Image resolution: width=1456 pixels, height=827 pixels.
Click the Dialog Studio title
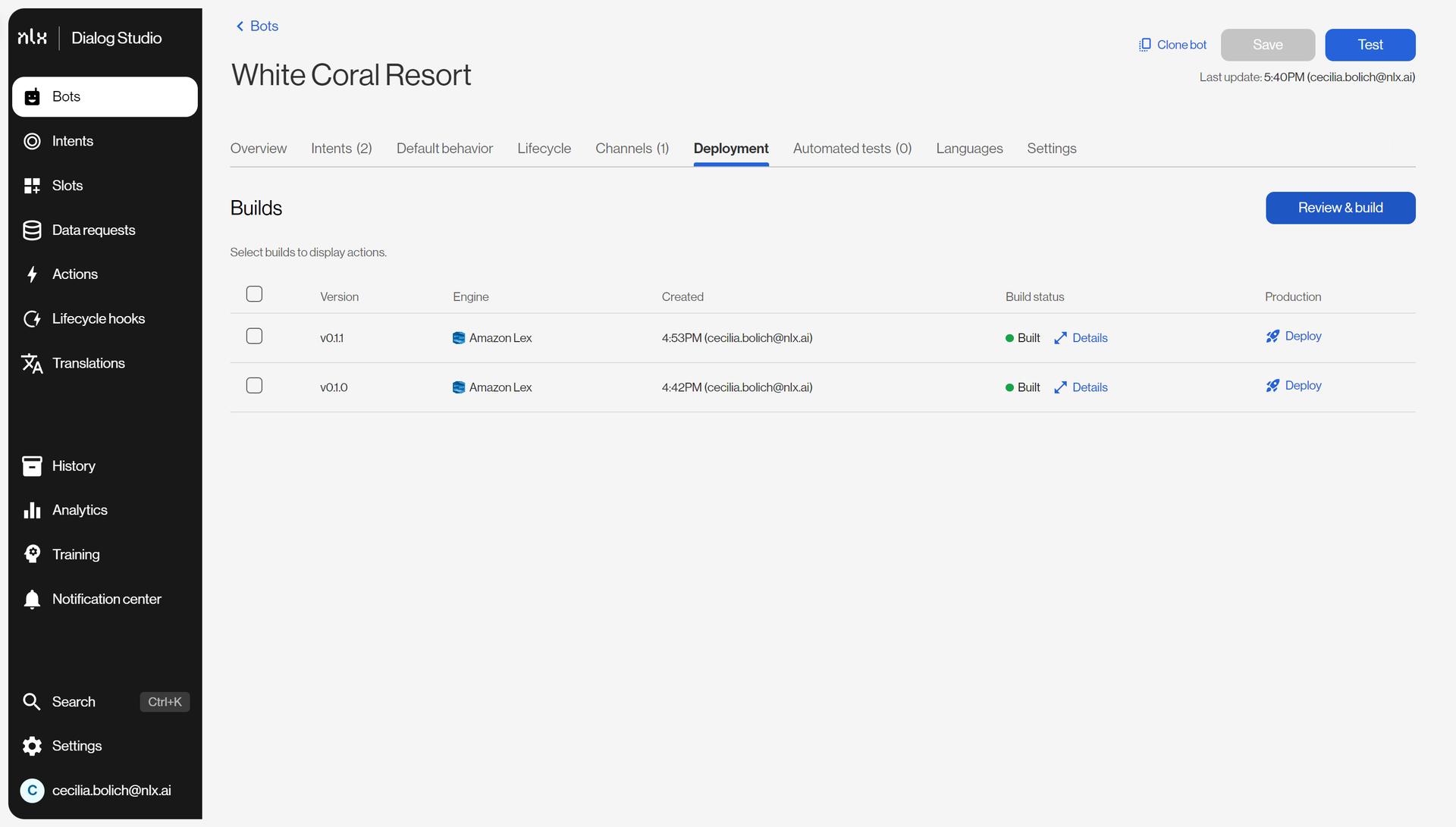[x=116, y=38]
